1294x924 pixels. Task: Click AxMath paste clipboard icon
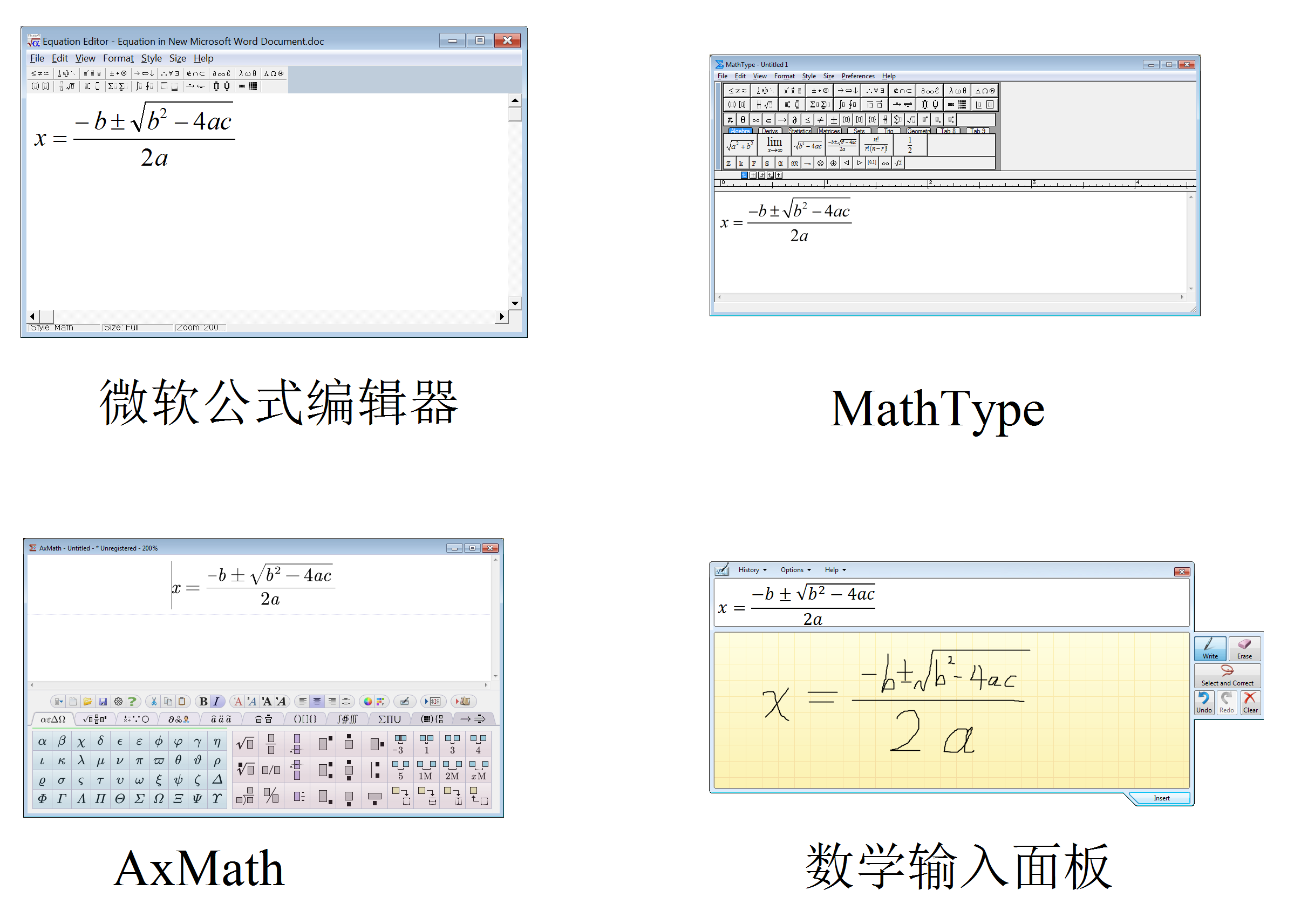tap(182, 702)
